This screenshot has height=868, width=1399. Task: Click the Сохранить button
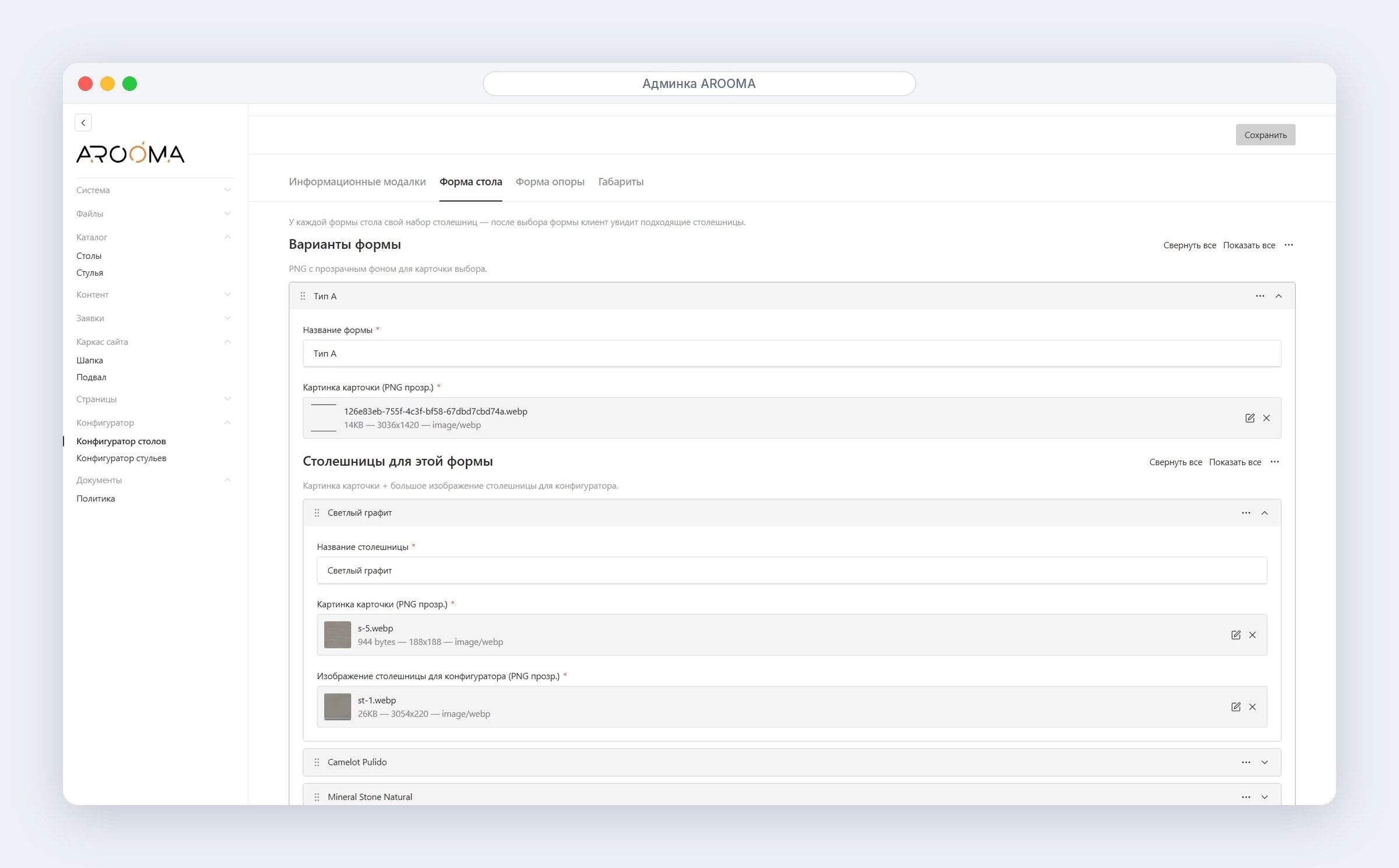point(1266,135)
